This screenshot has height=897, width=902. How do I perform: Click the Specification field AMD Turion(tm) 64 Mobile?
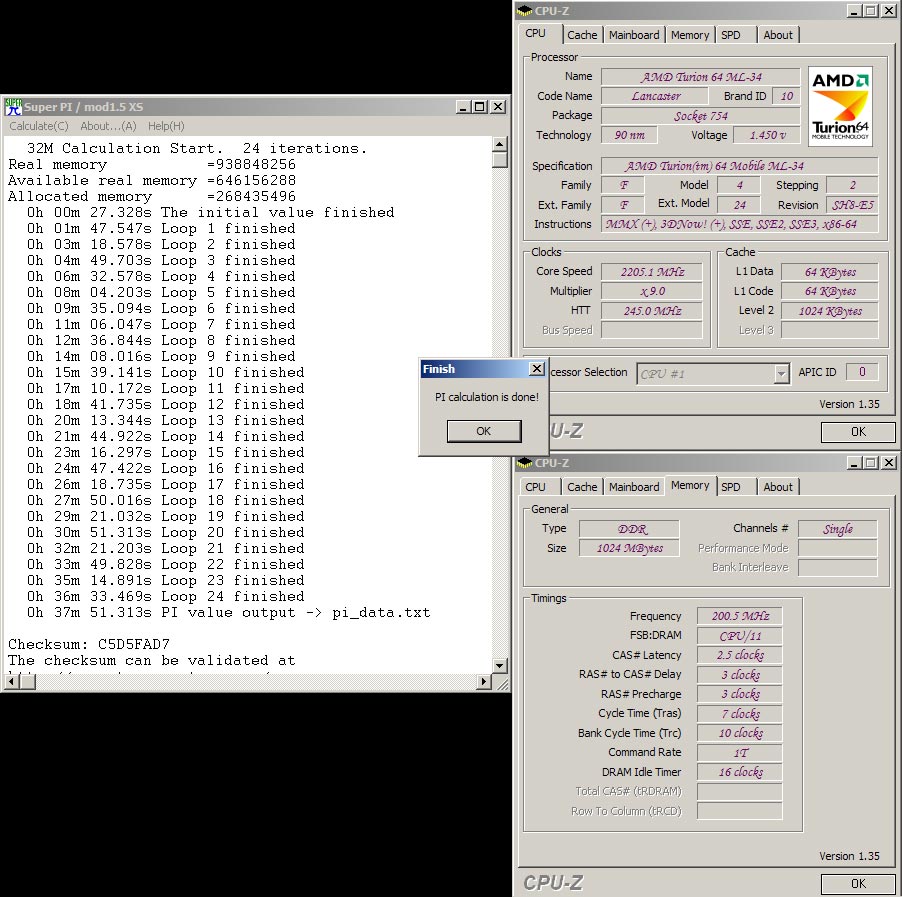pyautogui.click(x=740, y=166)
